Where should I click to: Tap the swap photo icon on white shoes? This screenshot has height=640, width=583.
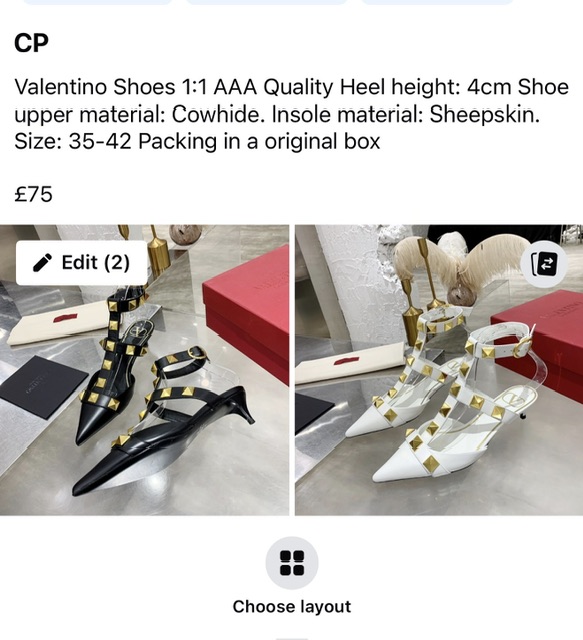(x=544, y=262)
